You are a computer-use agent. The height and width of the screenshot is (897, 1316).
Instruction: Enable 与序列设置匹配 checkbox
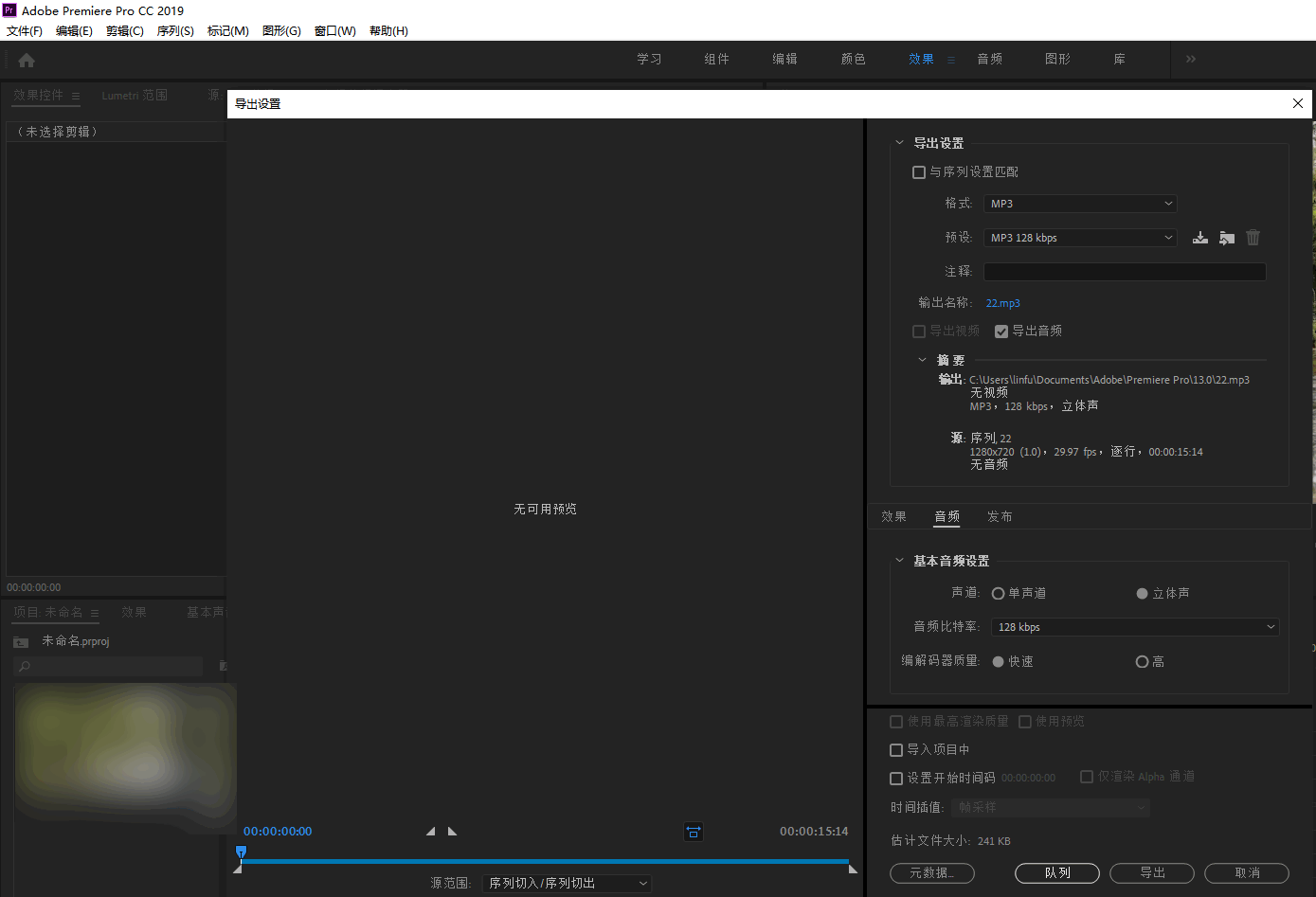919,172
